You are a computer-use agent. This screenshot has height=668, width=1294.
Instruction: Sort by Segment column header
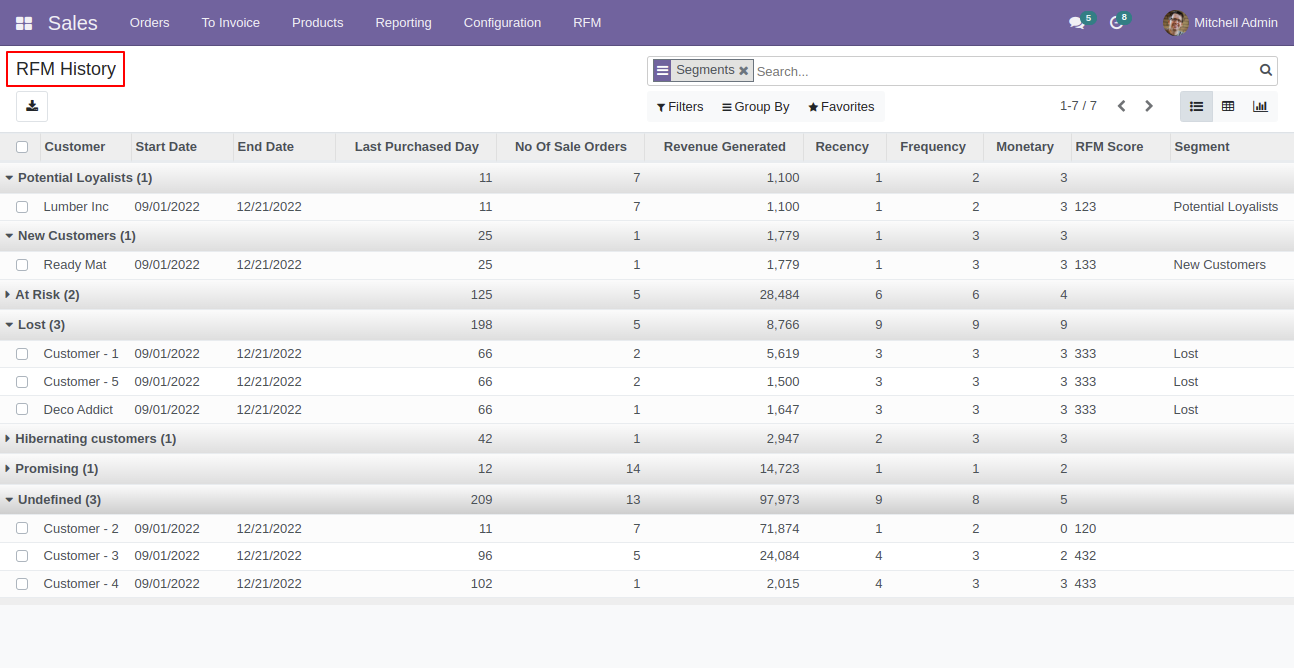point(1231,147)
